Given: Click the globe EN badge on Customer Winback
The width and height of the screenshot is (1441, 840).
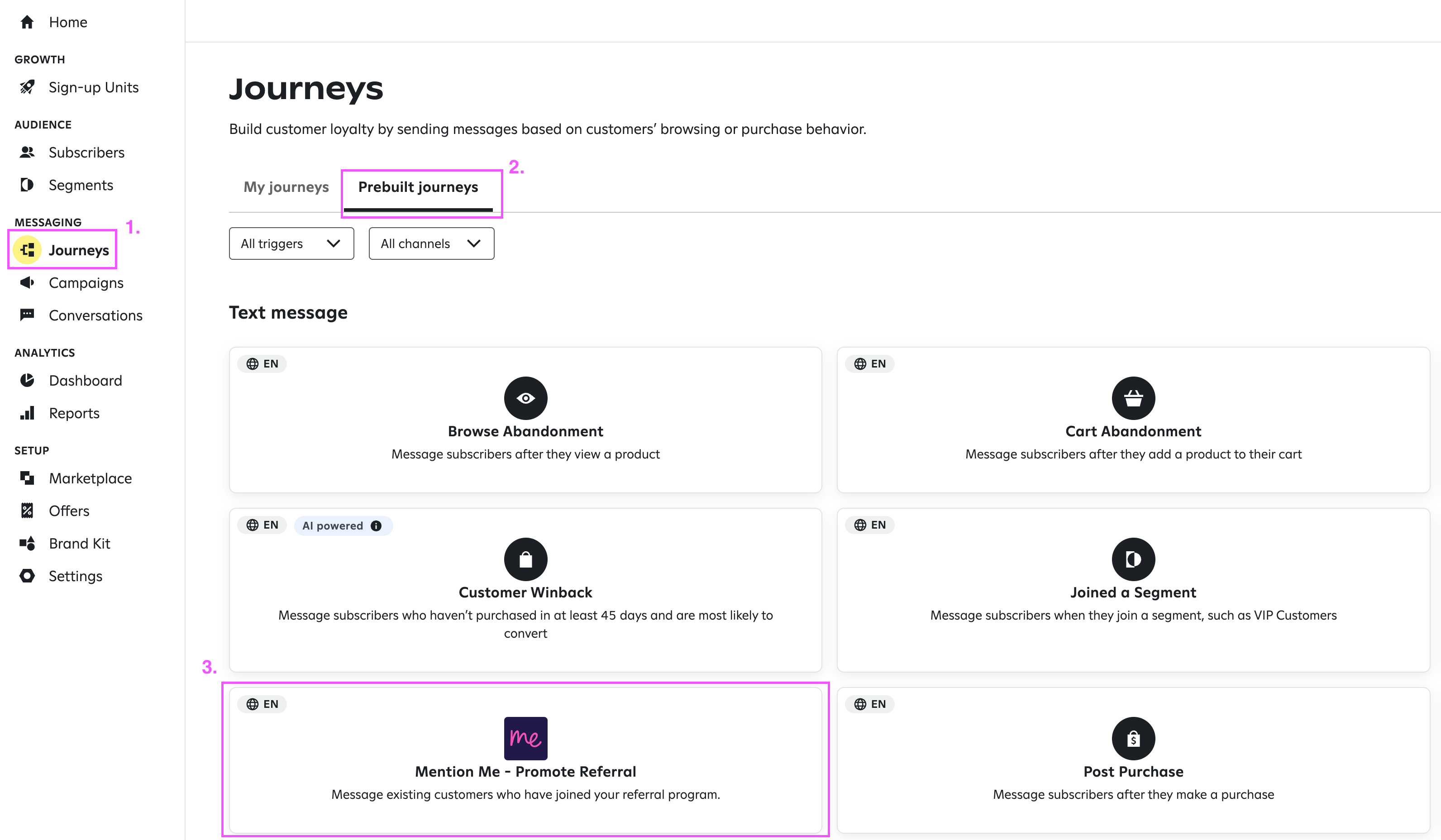Looking at the screenshot, I should [262, 525].
